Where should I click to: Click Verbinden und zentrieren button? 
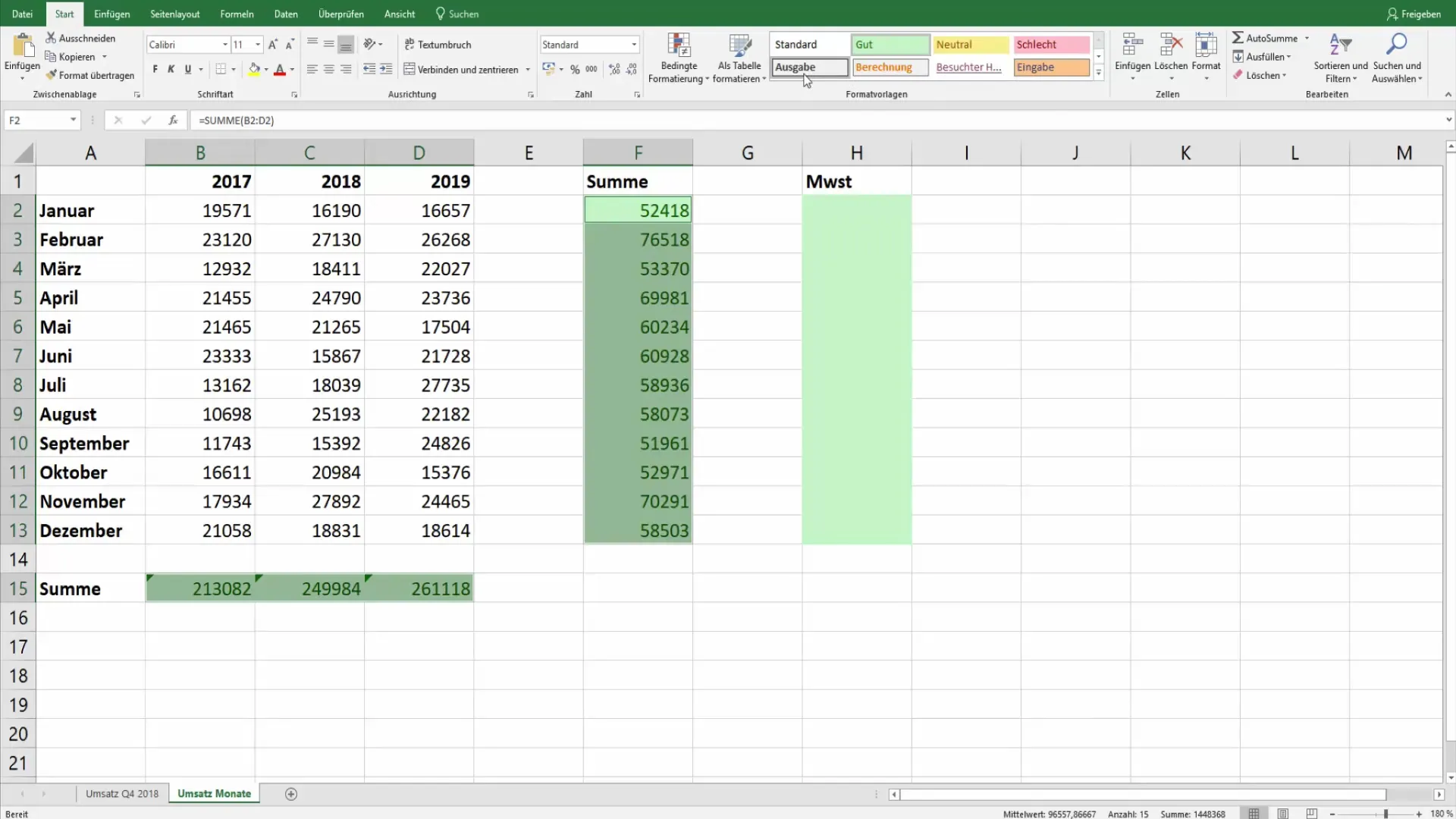pyautogui.click(x=461, y=69)
